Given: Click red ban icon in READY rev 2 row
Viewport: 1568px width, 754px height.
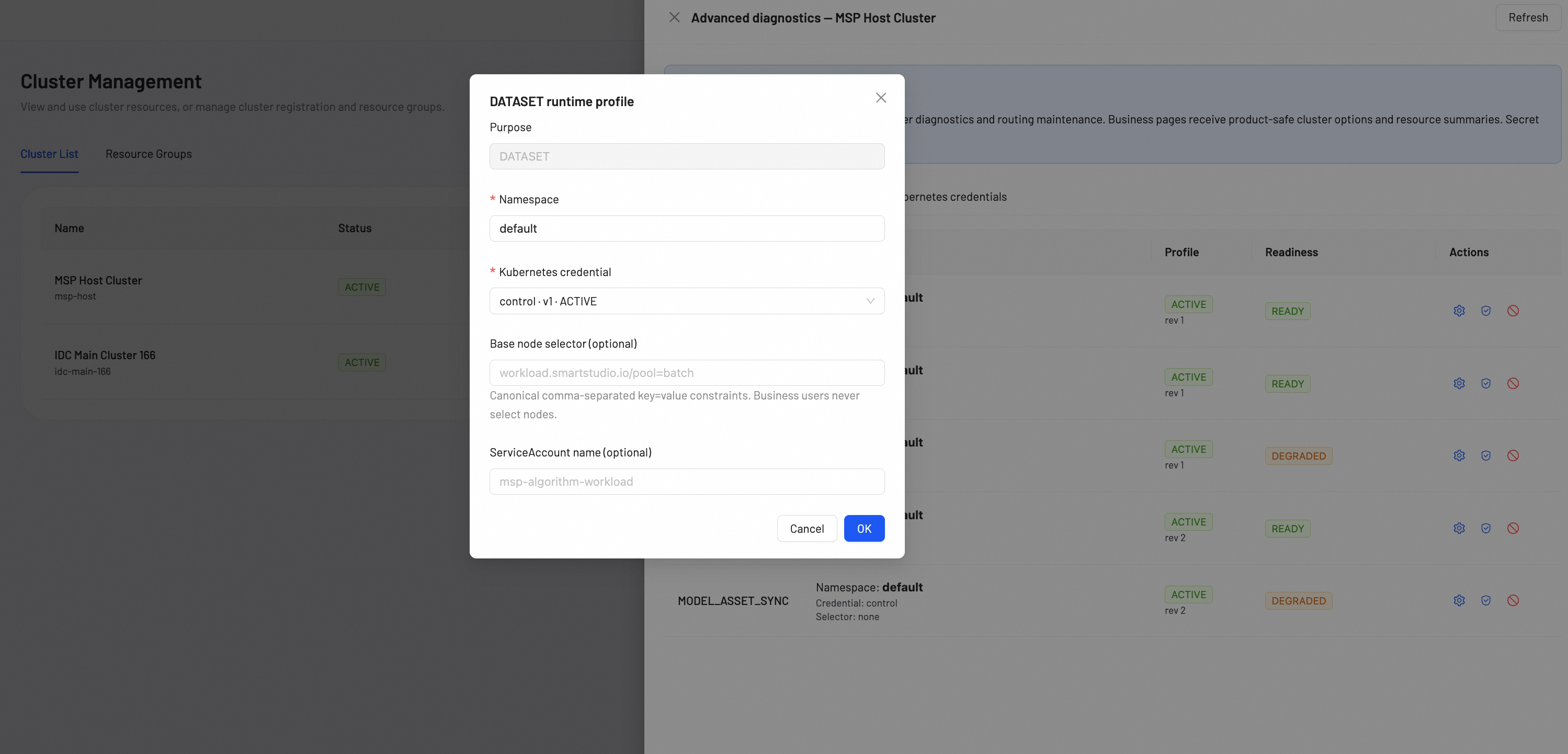Looking at the screenshot, I should (1513, 528).
